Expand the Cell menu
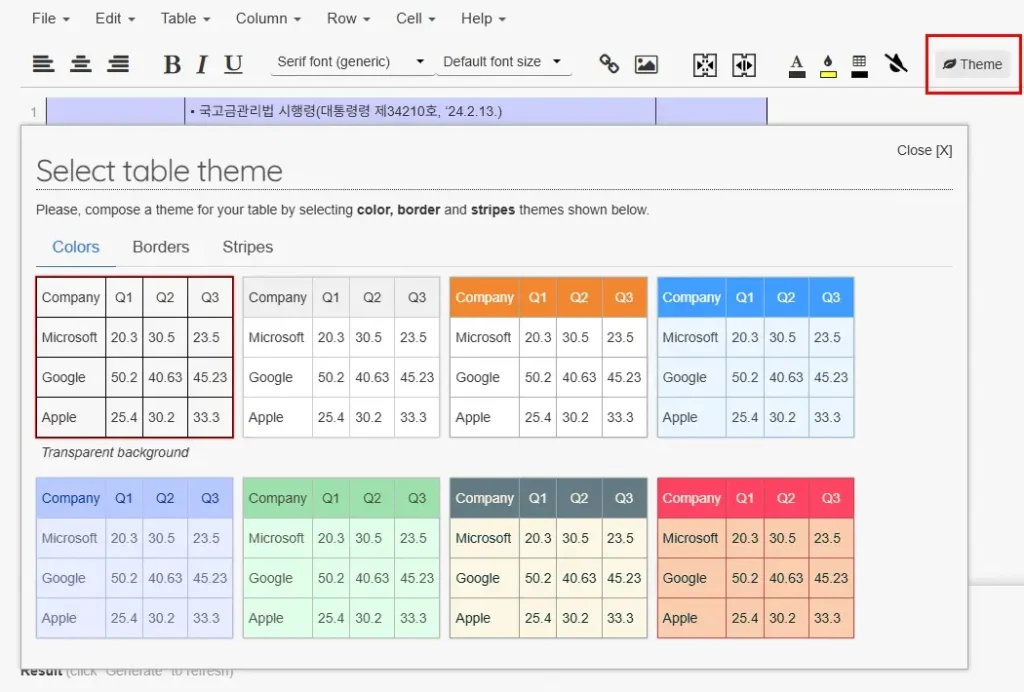This screenshot has width=1024, height=692. tap(416, 18)
